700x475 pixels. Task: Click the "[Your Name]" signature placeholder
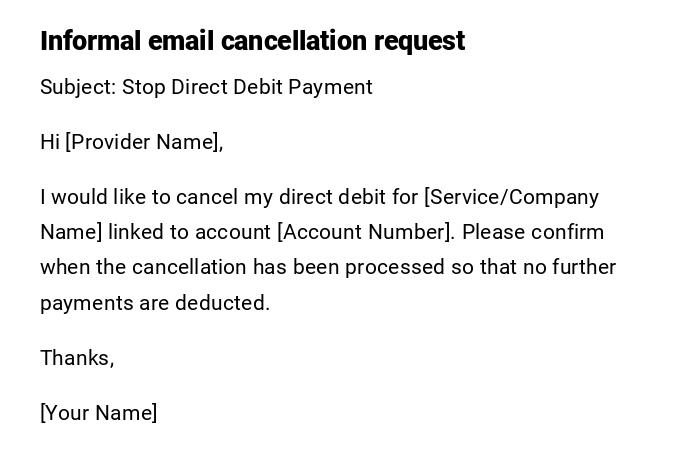[98, 413]
